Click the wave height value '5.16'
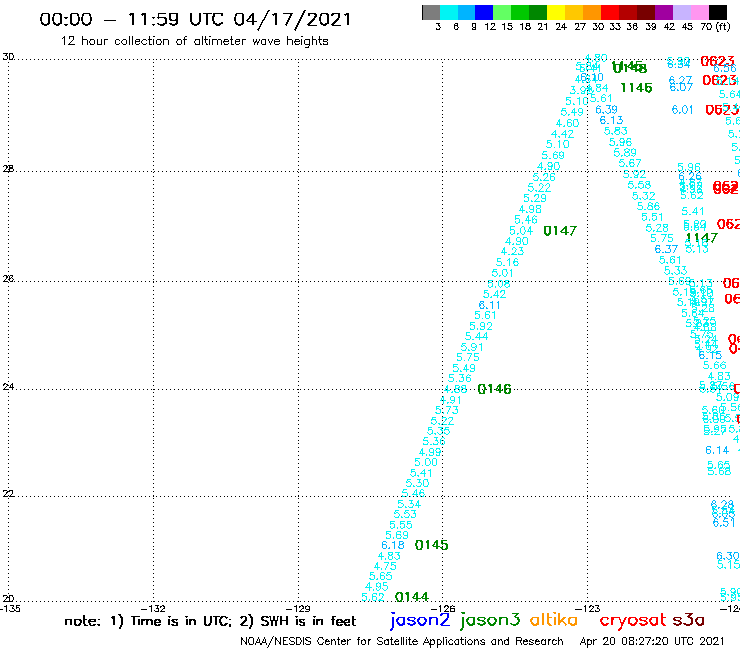The width and height of the screenshot is (740, 650). click(507, 262)
